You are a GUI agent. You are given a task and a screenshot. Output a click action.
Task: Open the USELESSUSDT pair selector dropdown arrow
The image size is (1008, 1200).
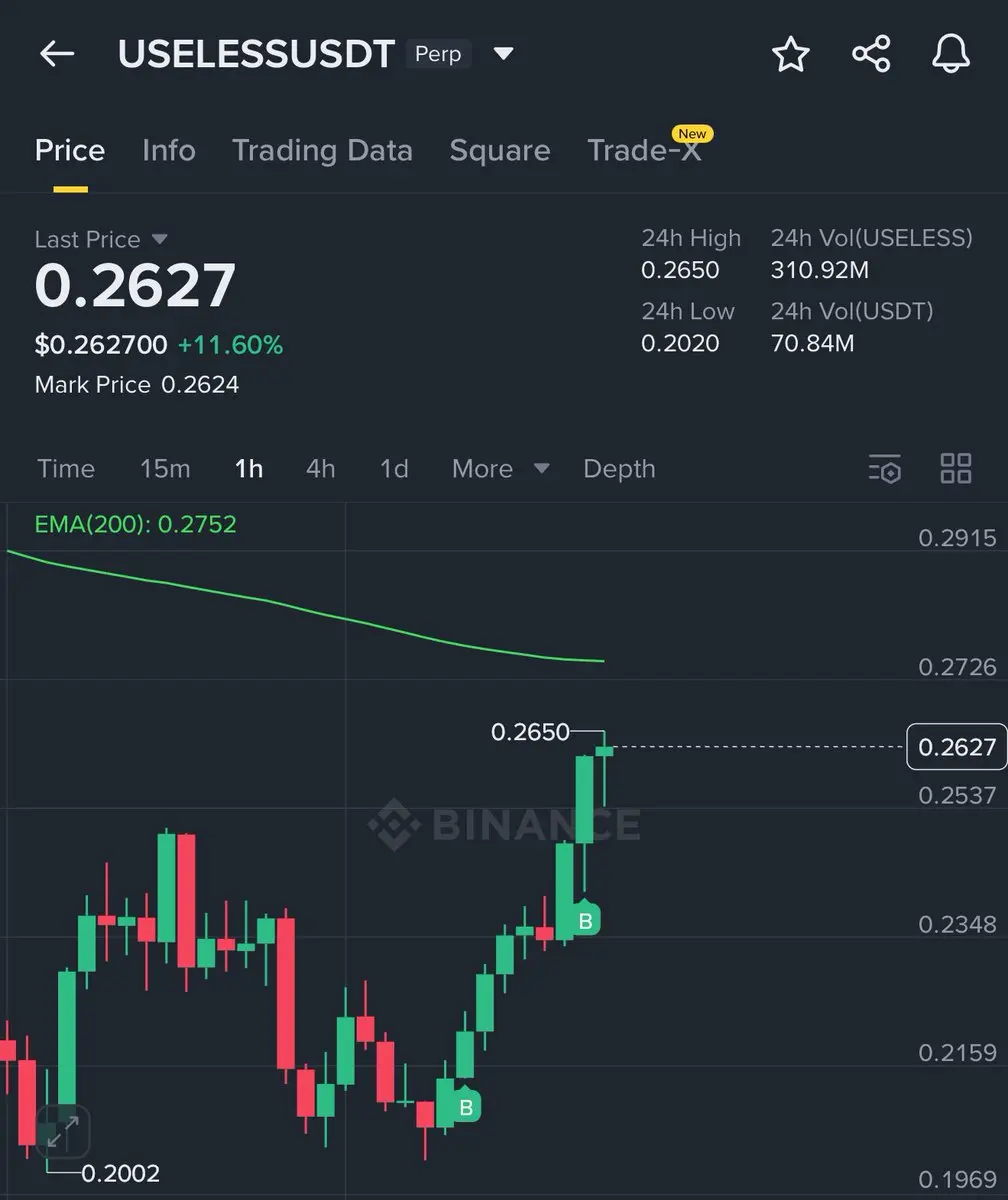click(503, 53)
